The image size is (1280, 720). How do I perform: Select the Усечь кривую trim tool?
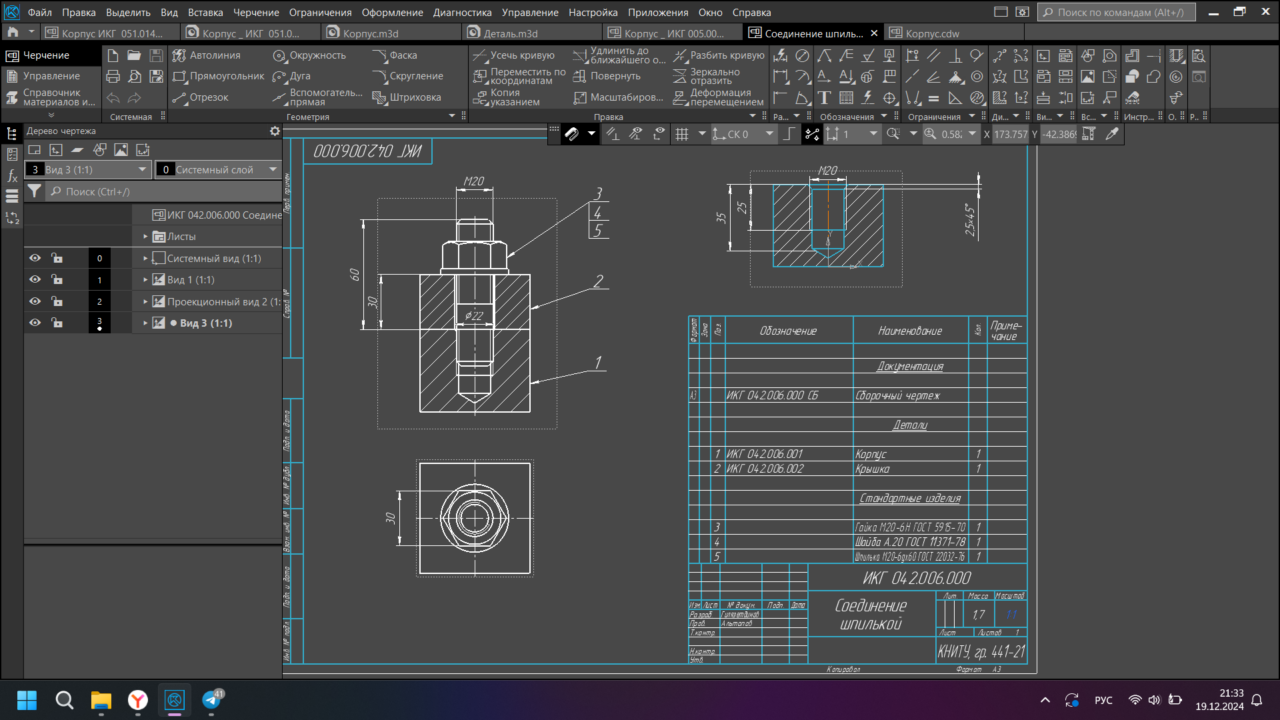tap(512, 55)
